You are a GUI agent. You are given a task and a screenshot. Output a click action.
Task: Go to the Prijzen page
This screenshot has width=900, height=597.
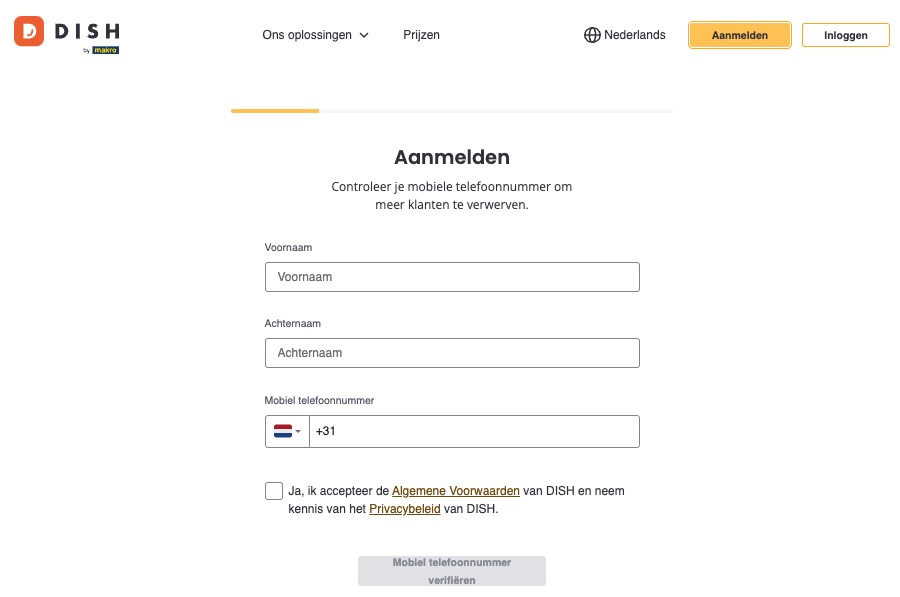pyautogui.click(x=421, y=35)
